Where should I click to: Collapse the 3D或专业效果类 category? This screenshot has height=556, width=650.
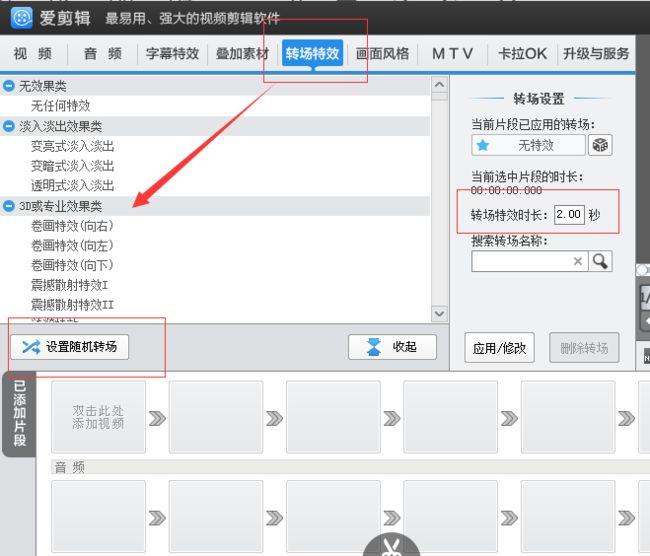click(9, 206)
